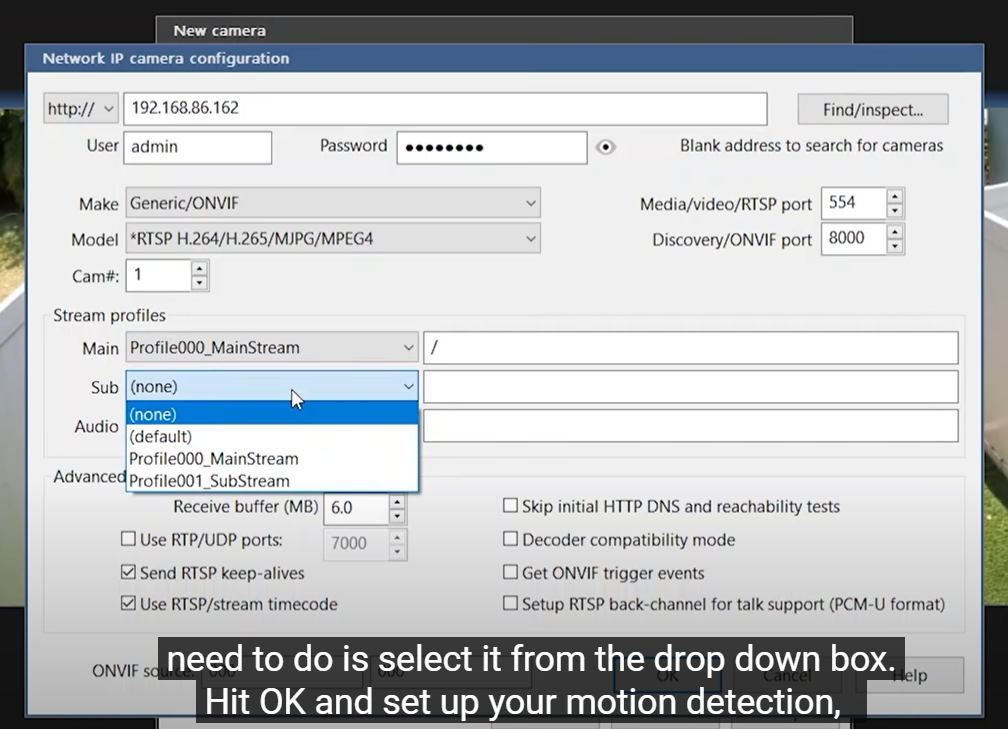Increase the Cam# number
The height and width of the screenshot is (729, 1008).
point(199,268)
